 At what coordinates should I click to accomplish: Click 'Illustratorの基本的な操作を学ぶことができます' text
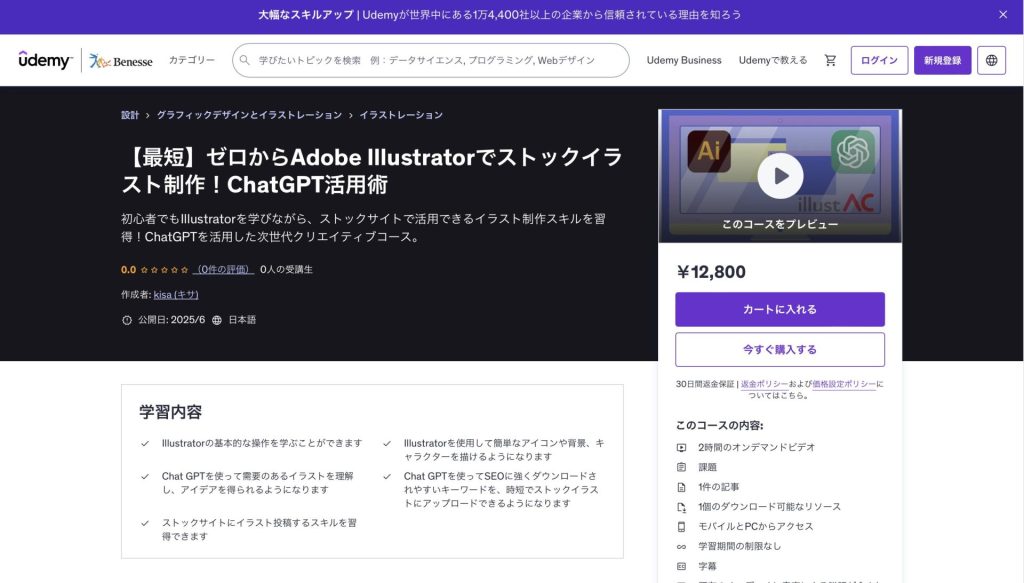point(262,443)
